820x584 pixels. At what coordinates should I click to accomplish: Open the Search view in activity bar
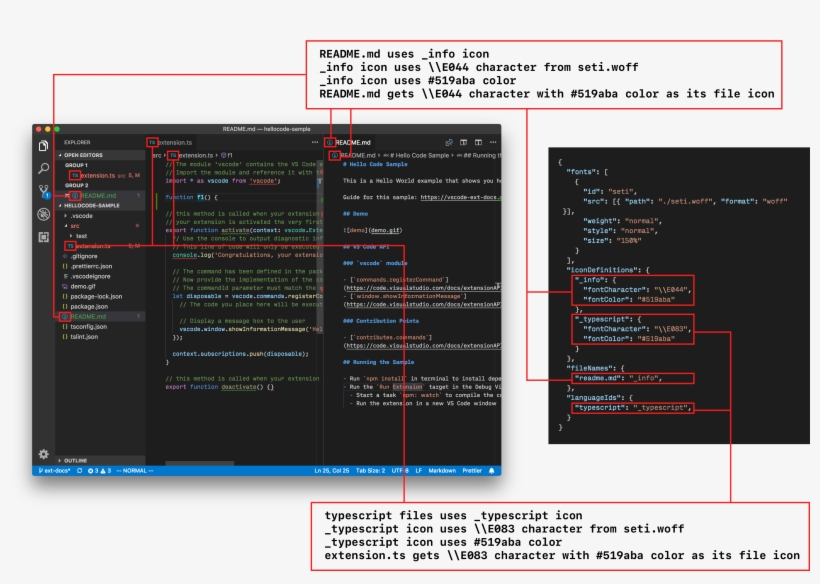43,168
